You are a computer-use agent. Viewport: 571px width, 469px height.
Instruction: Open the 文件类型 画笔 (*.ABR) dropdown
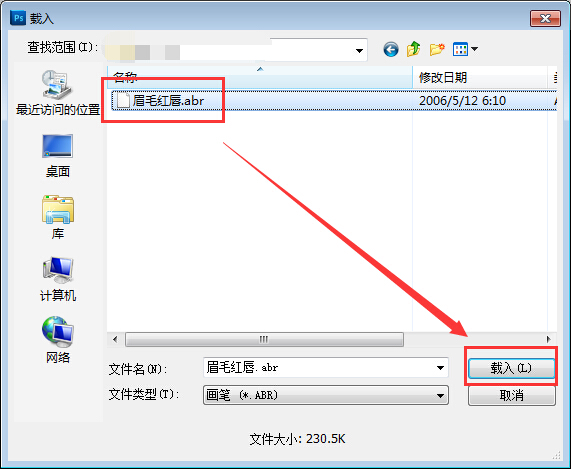(326, 395)
